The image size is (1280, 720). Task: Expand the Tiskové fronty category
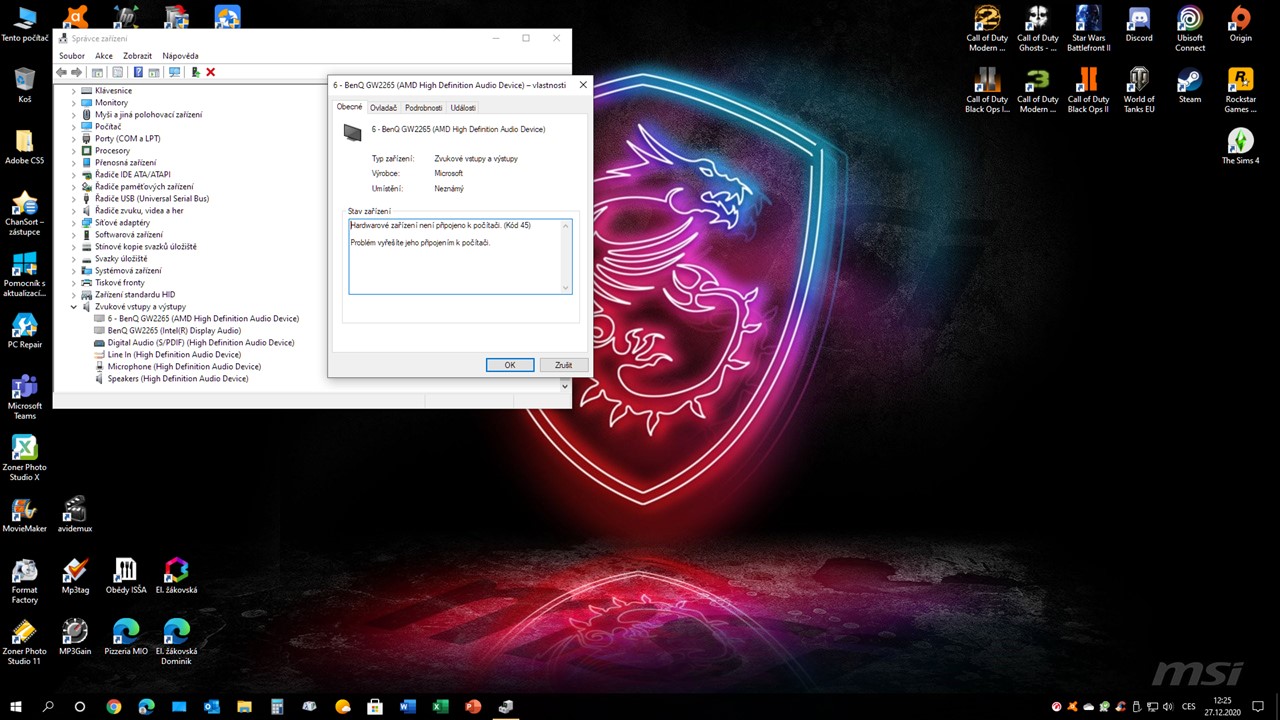click(x=73, y=283)
